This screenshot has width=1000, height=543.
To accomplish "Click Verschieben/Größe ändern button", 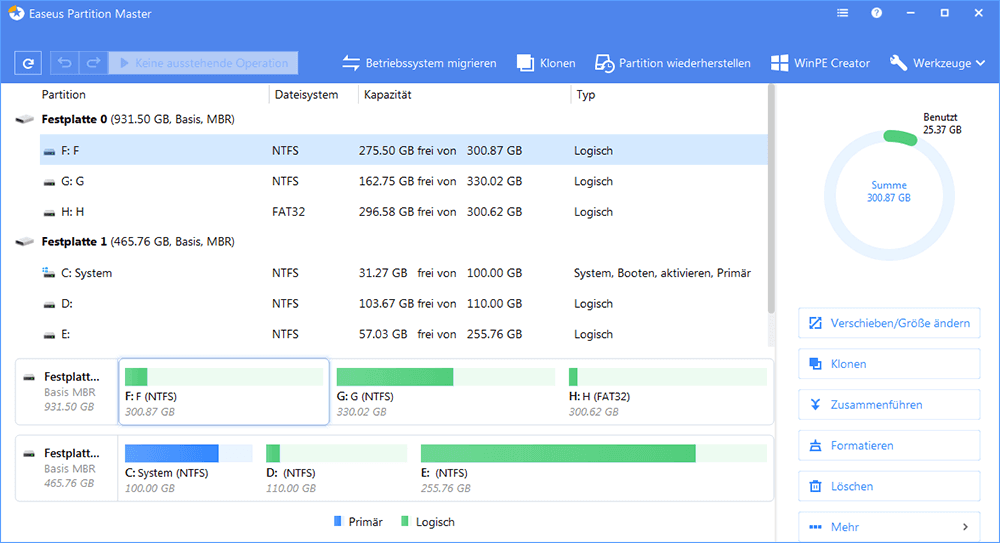I will click(889, 323).
